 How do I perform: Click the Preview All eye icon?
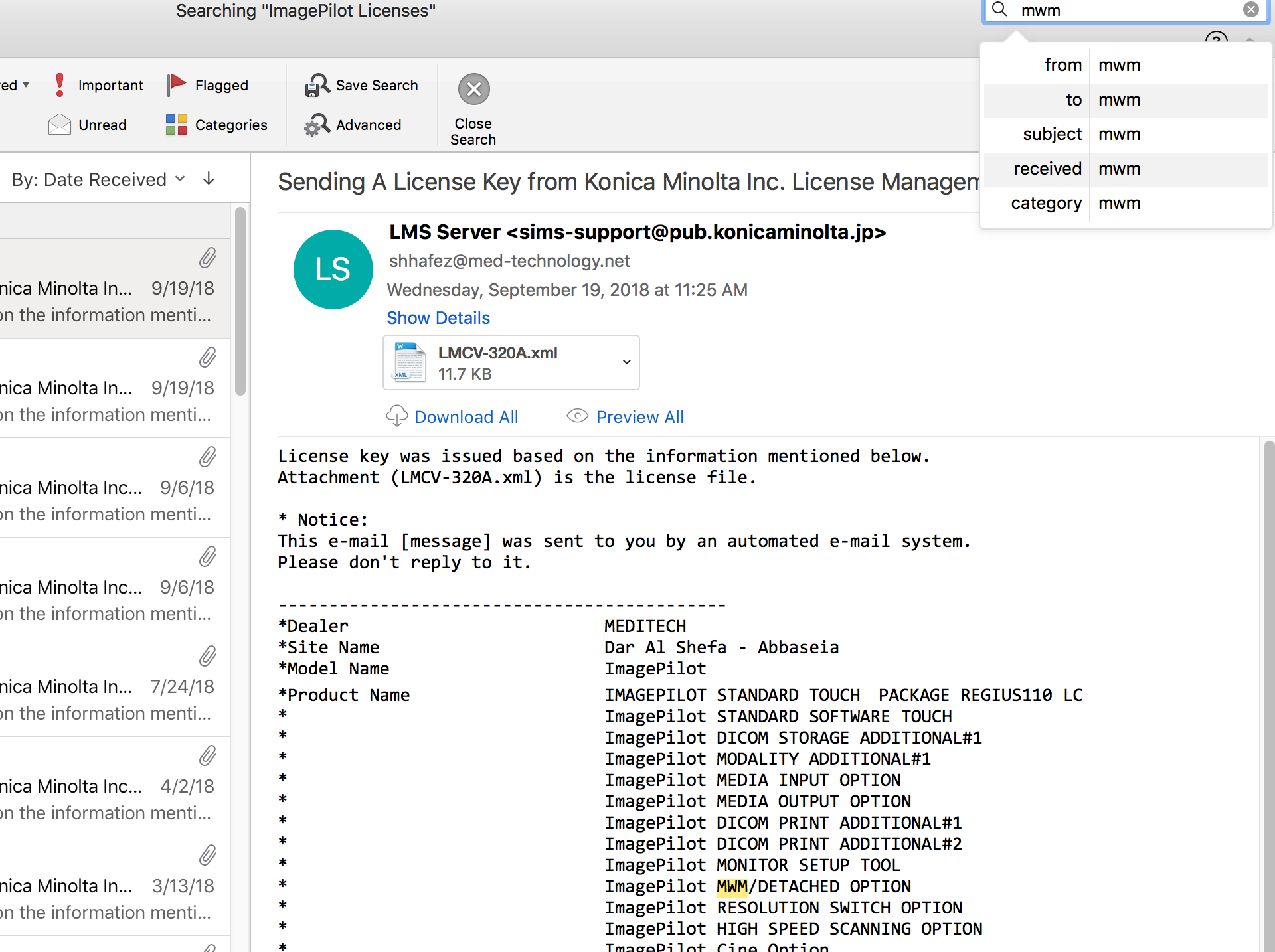tap(577, 416)
